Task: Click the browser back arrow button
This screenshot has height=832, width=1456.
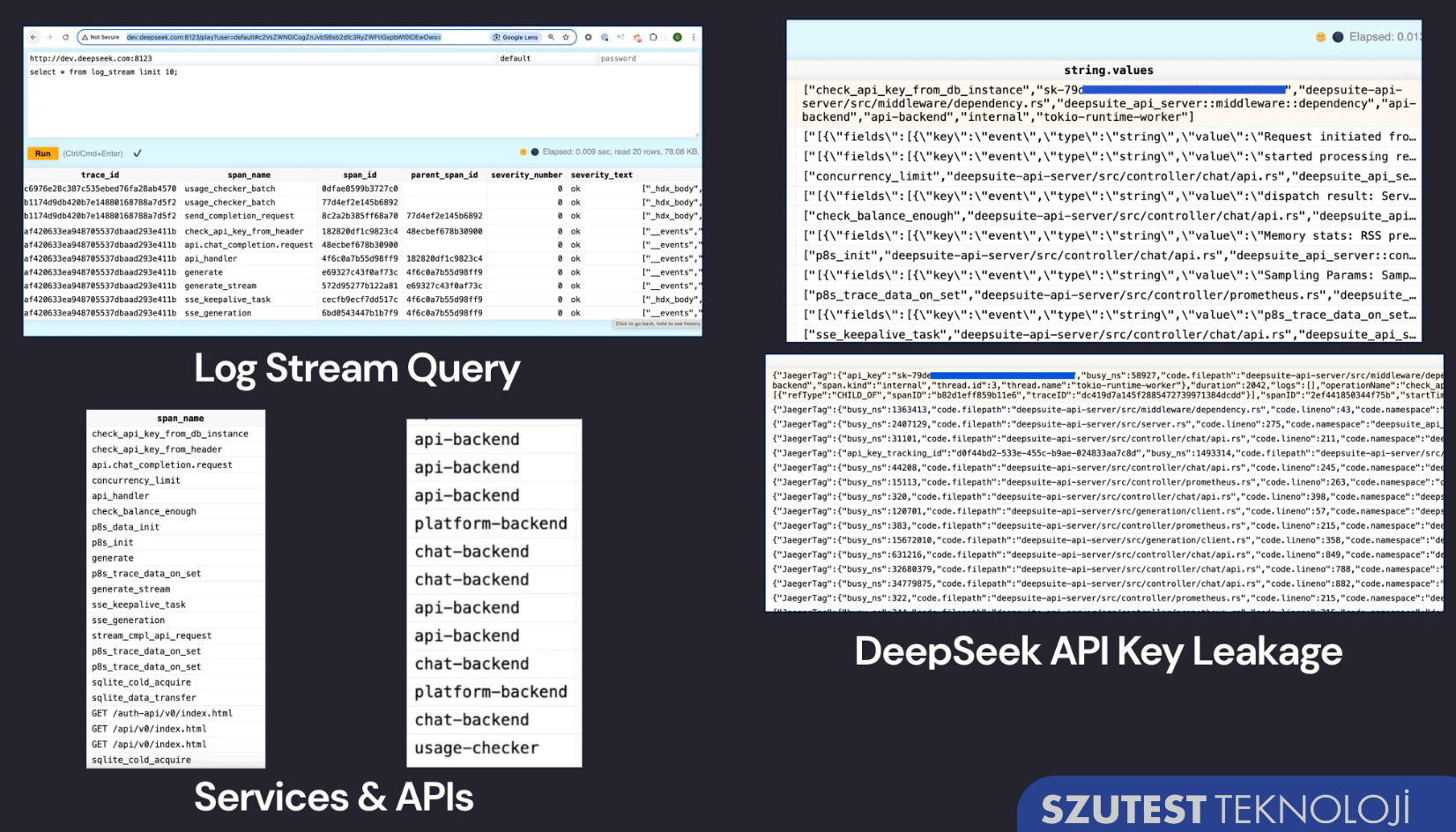Action: pyautogui.click(x=33, y=37)
